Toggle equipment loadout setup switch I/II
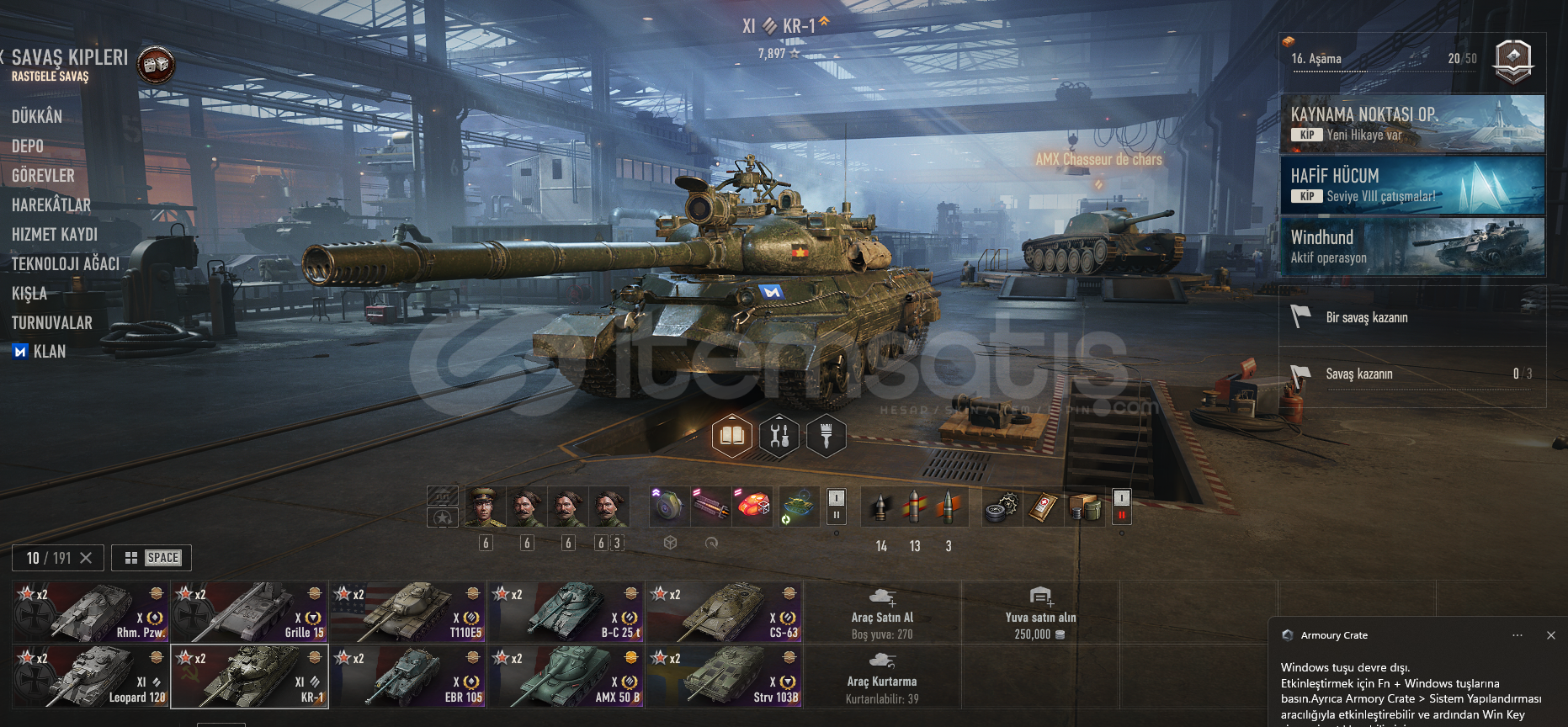This screenshot has height=727, width=1568. [836, 507]
